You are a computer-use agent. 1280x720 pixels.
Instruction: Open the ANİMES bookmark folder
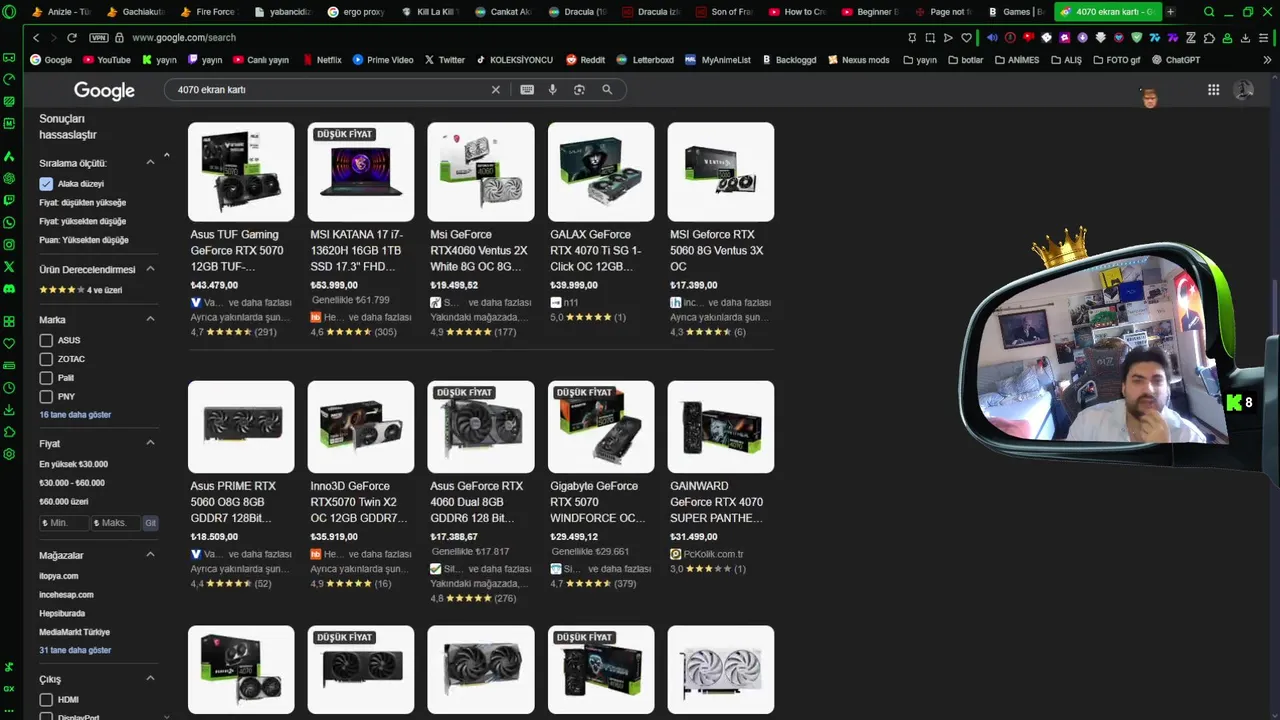(1017, 60)
